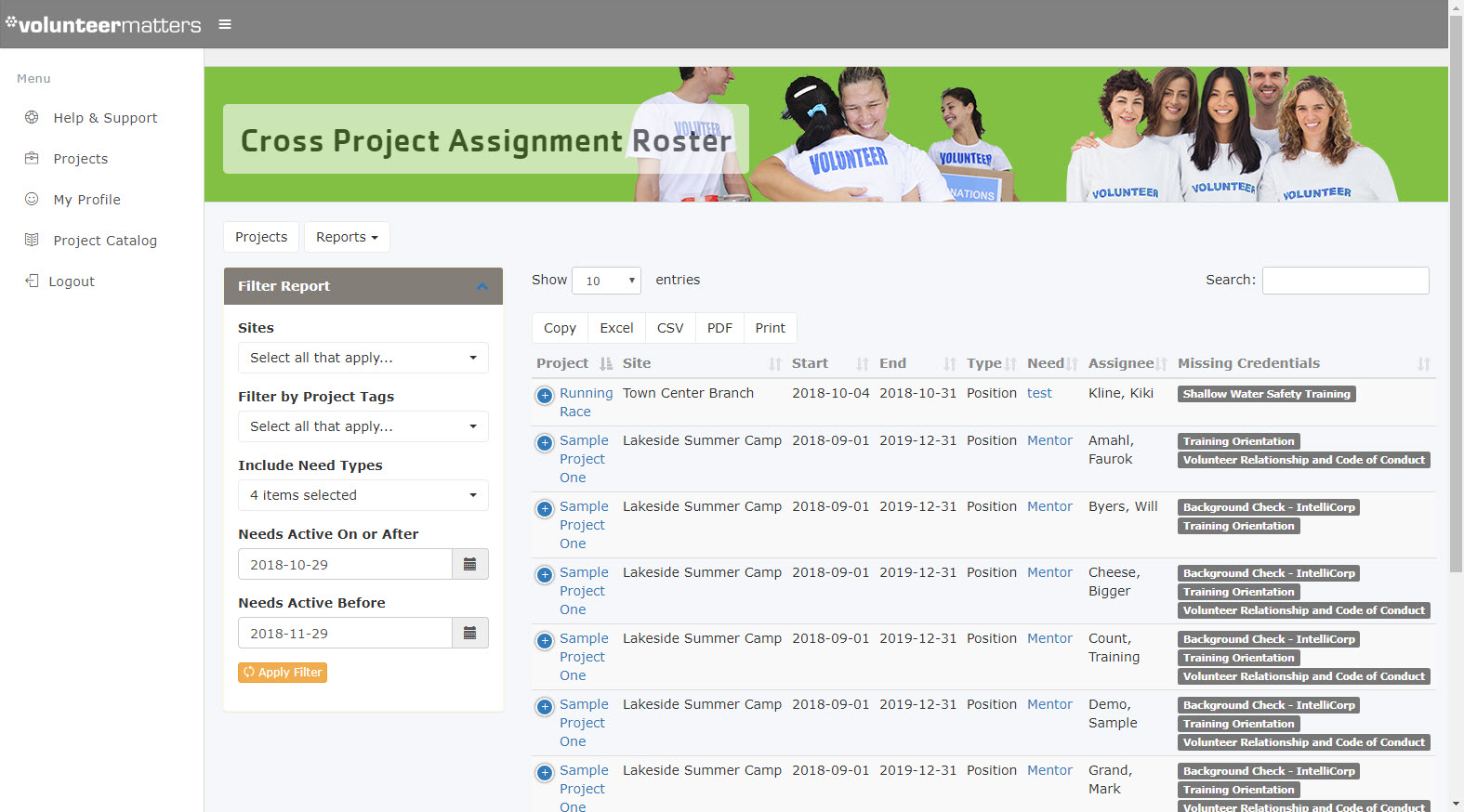The image size is (1464, 812).
Task: Click the Help & Support lifebuoy icon
Action: pyautogui.click(x=32, y=117)
